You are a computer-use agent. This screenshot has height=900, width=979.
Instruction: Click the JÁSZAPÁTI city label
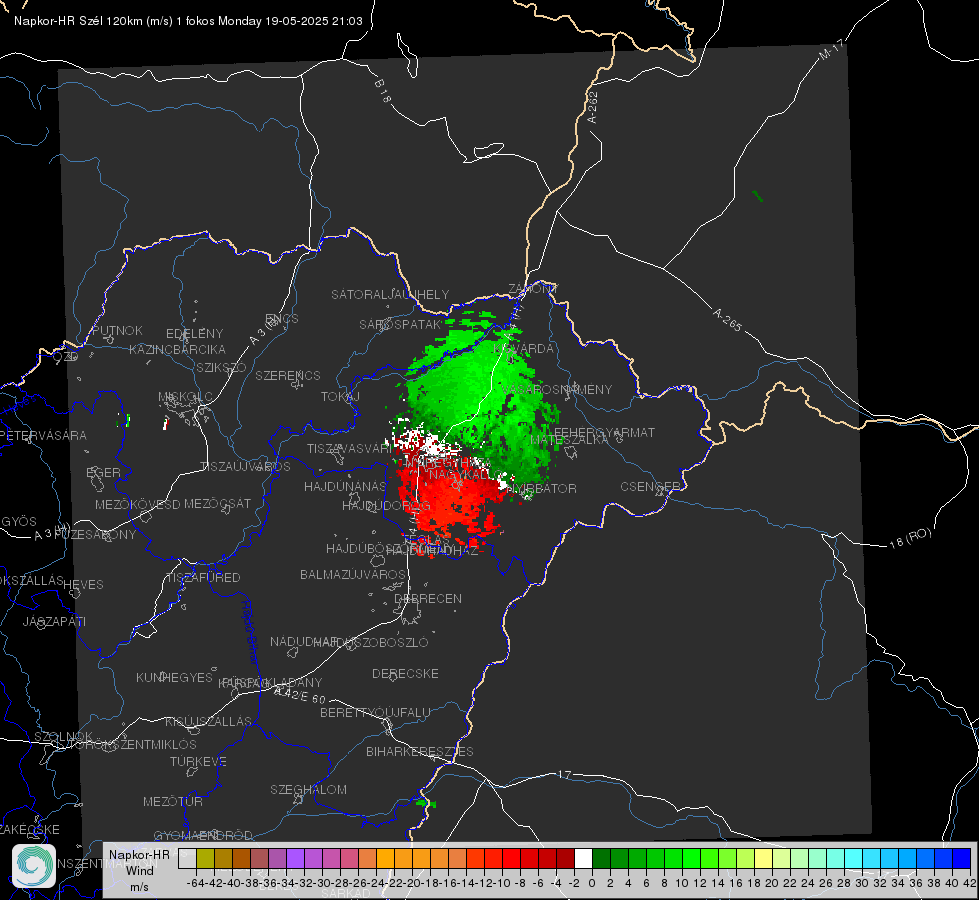(x=54, y=621)
